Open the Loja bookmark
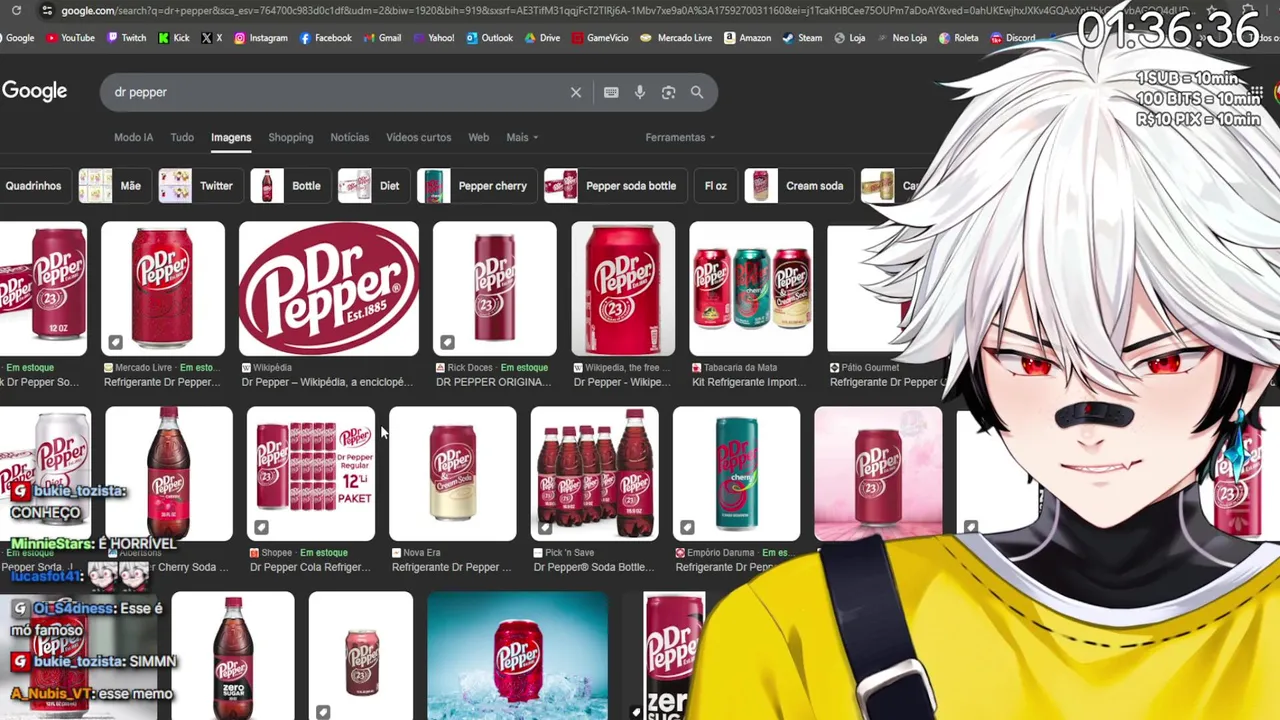Viewport: 1280px width, 720px height. 848,38
